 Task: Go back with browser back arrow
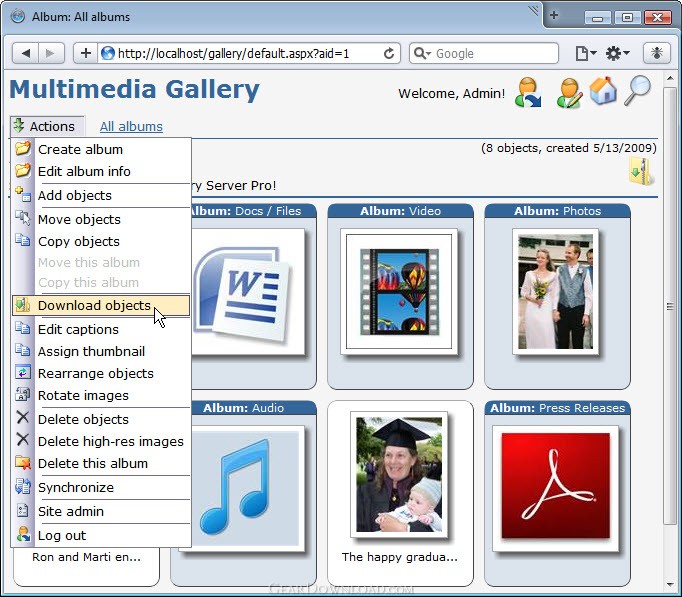click(26, 53)
